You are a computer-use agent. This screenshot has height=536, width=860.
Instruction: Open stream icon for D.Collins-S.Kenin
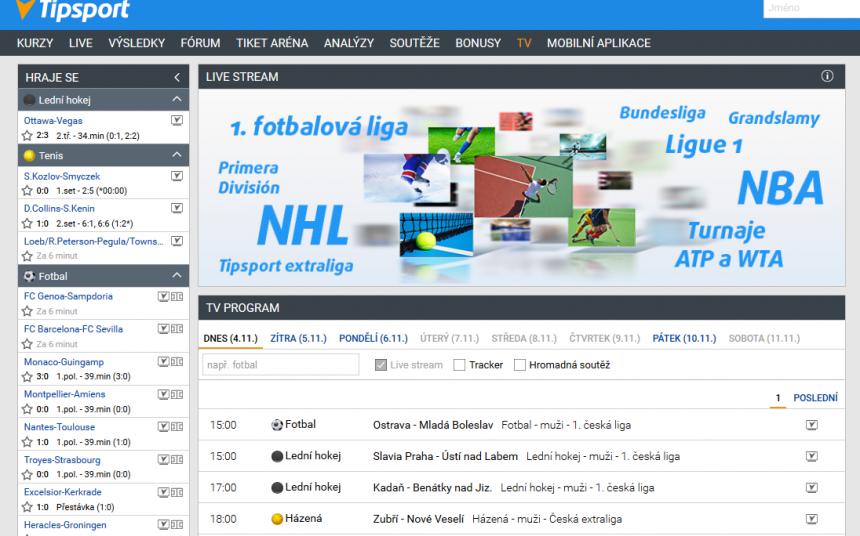(x=177, y=208)
